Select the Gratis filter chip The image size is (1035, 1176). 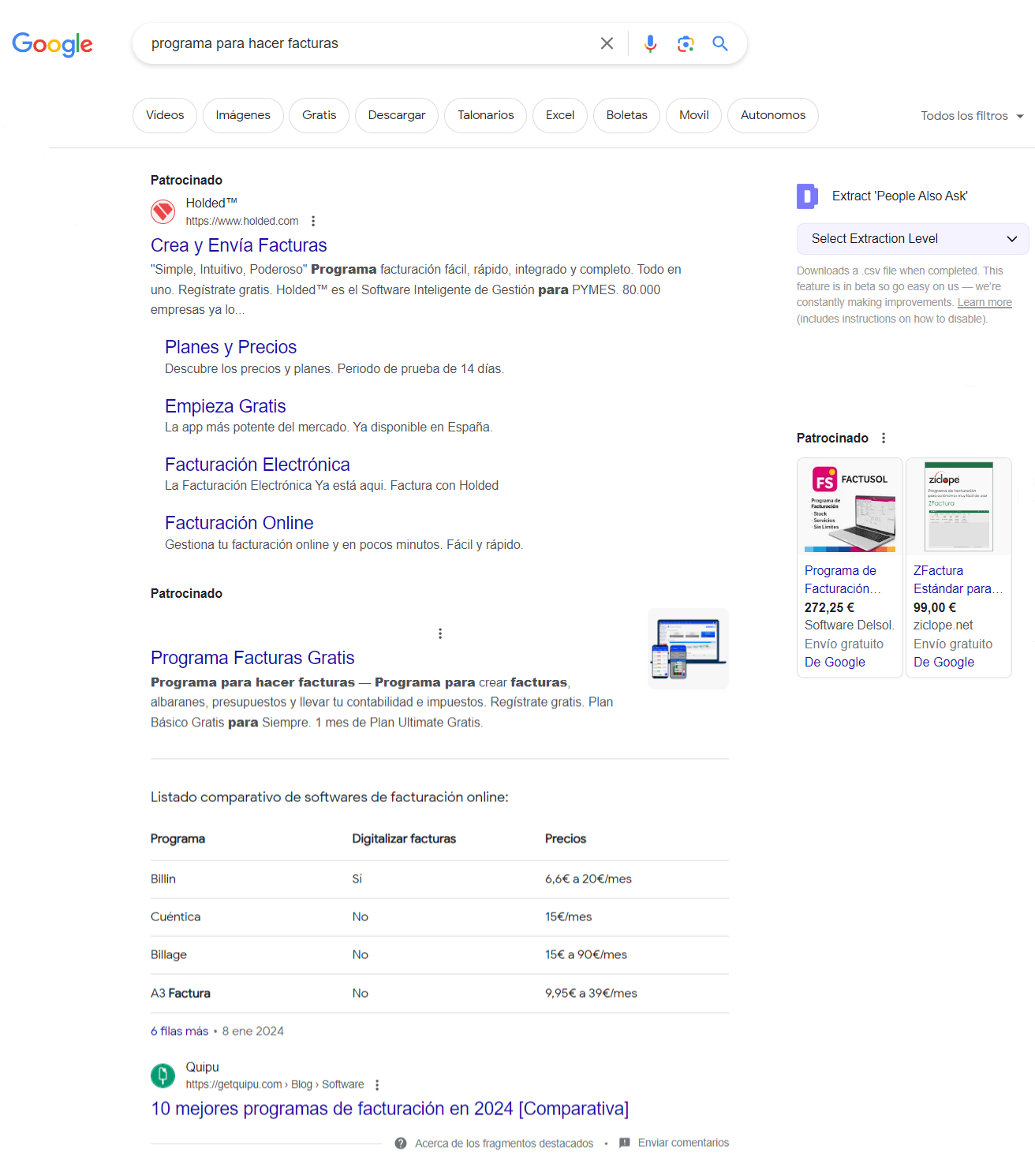point(319,115)
